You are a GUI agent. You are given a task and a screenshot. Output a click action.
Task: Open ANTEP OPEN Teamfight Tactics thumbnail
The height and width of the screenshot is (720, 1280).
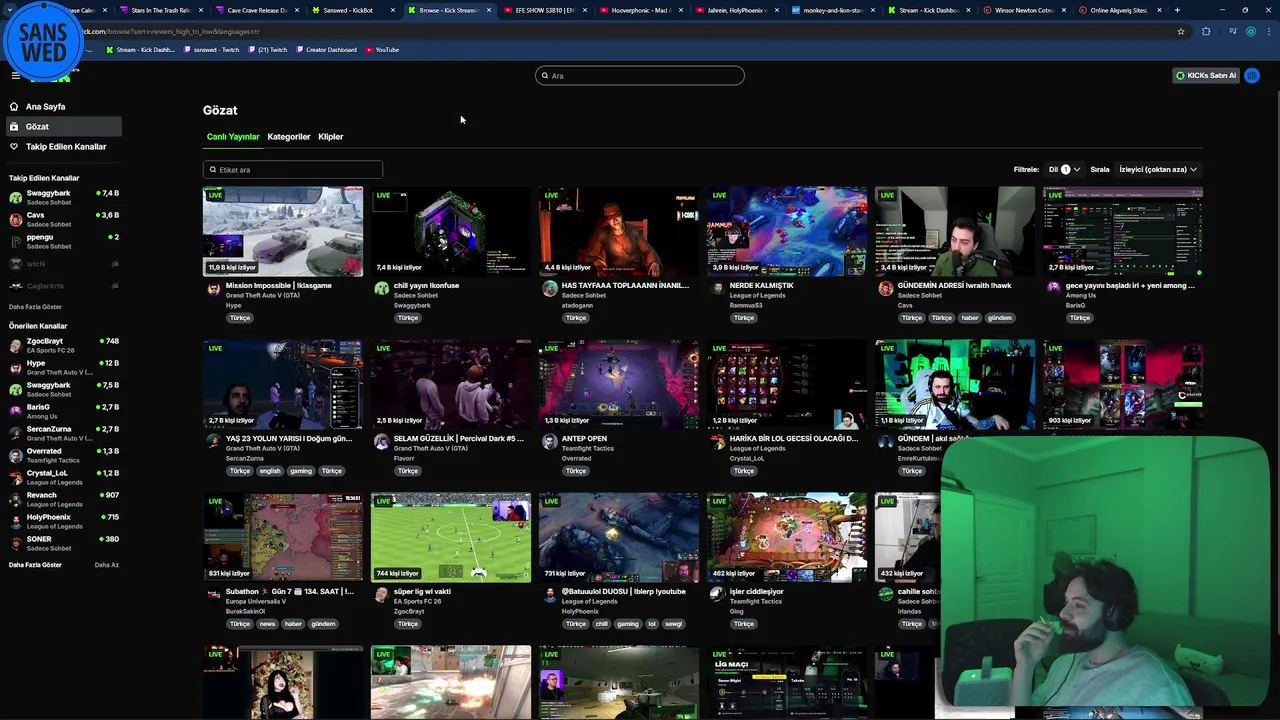coord(619,384)
